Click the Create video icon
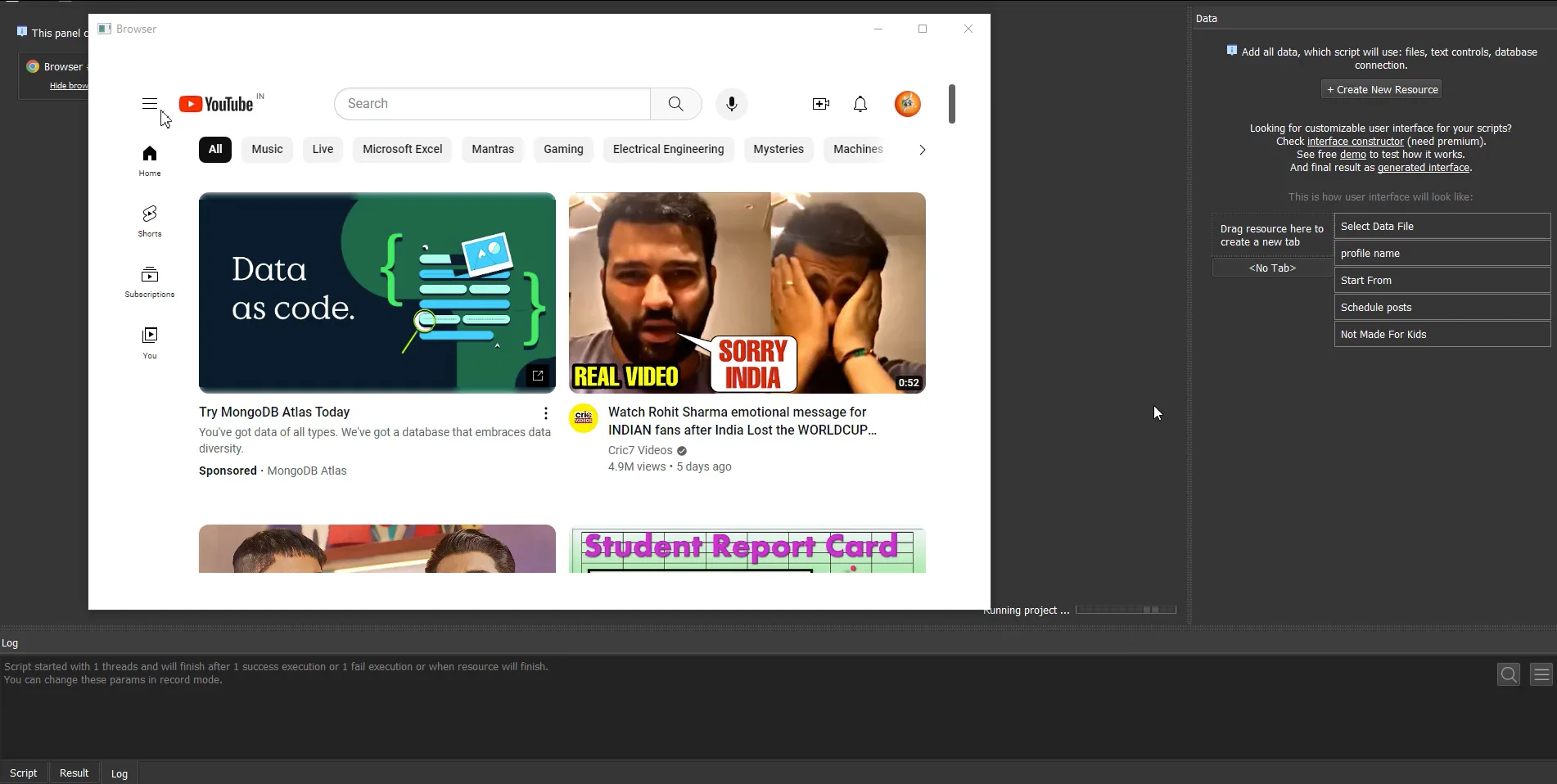The image size is (1557, 784). [820, 104]
